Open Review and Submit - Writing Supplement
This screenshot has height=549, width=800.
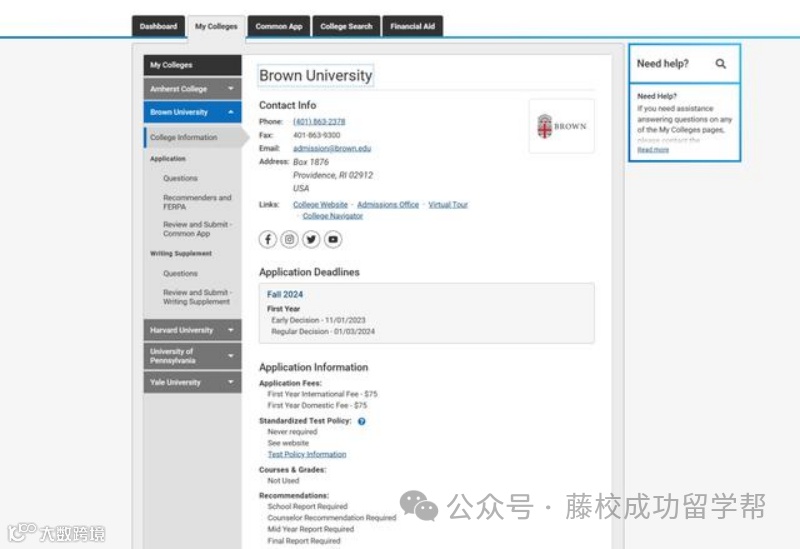tap(197, 297)
